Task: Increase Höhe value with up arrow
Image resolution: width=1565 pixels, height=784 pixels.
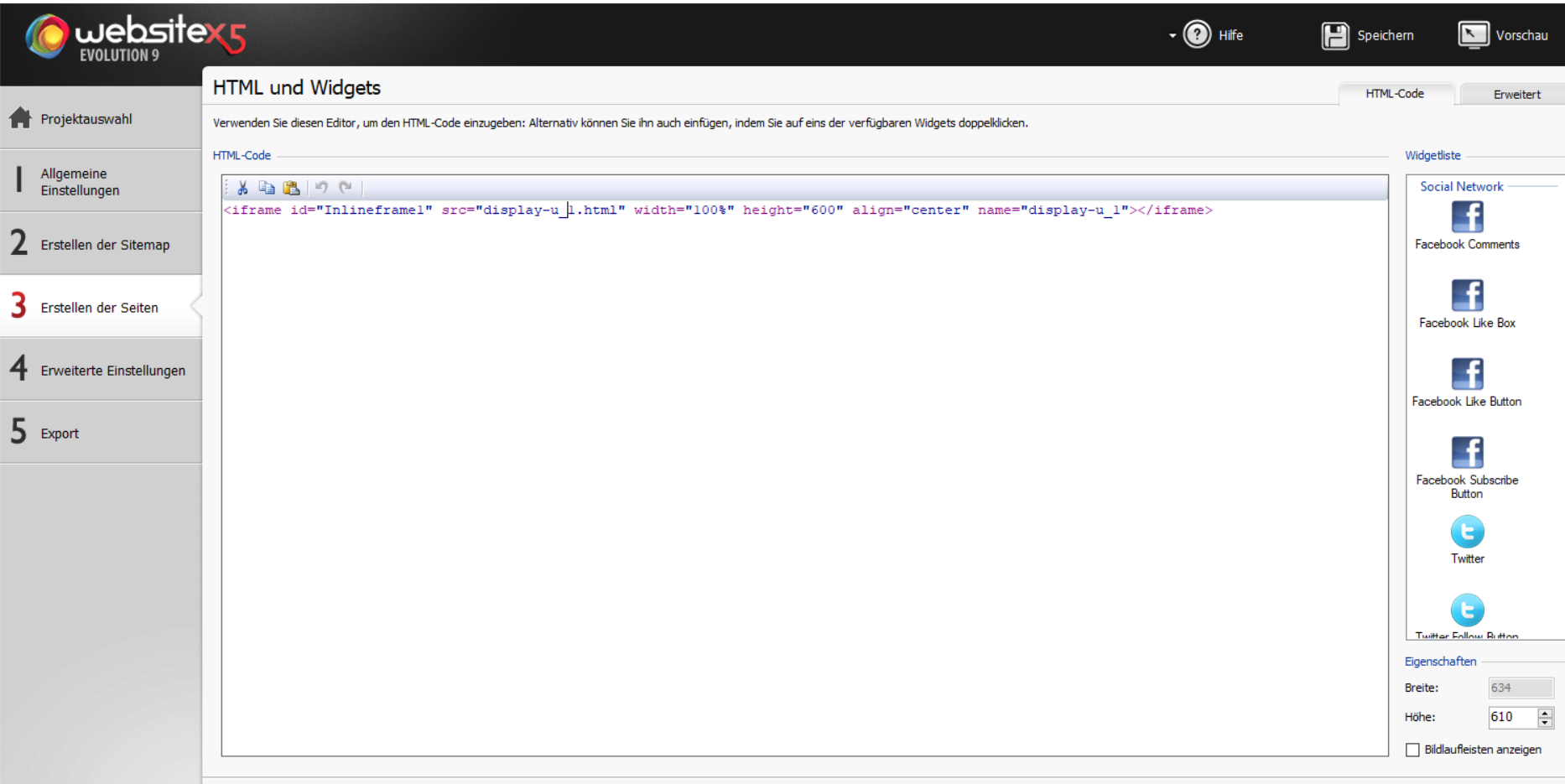Action: pyautogui.click(x=1545, y=712)
